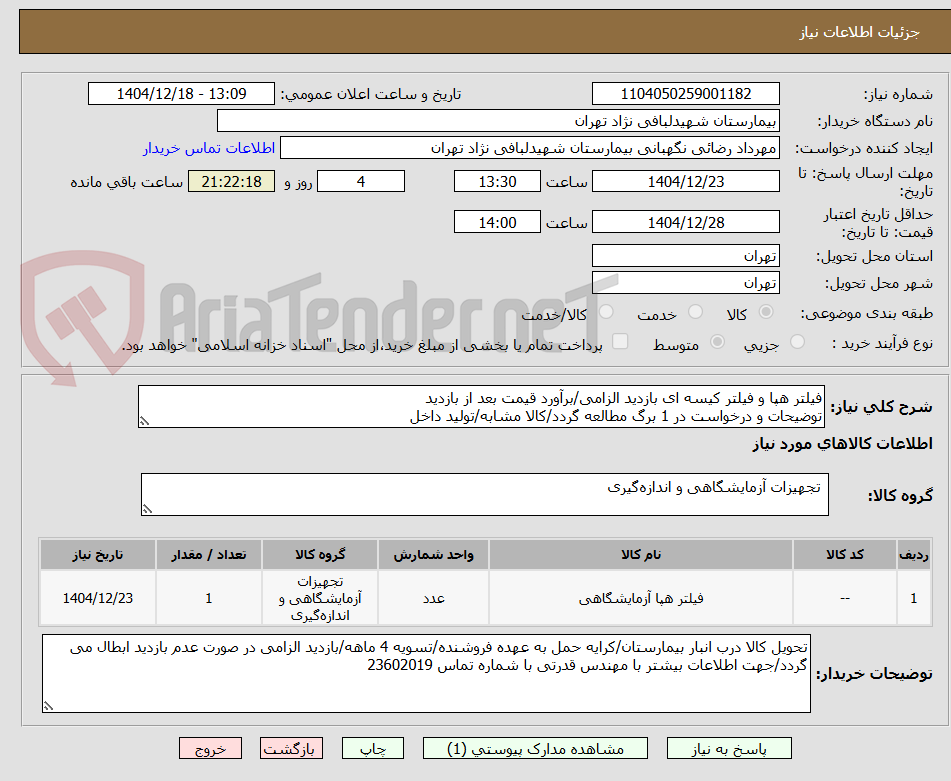This screenshot has width=951, height=781.
Task: Click the استان محل تحویل field تهران
Action: pyautogui.click(x=685, y=256)
